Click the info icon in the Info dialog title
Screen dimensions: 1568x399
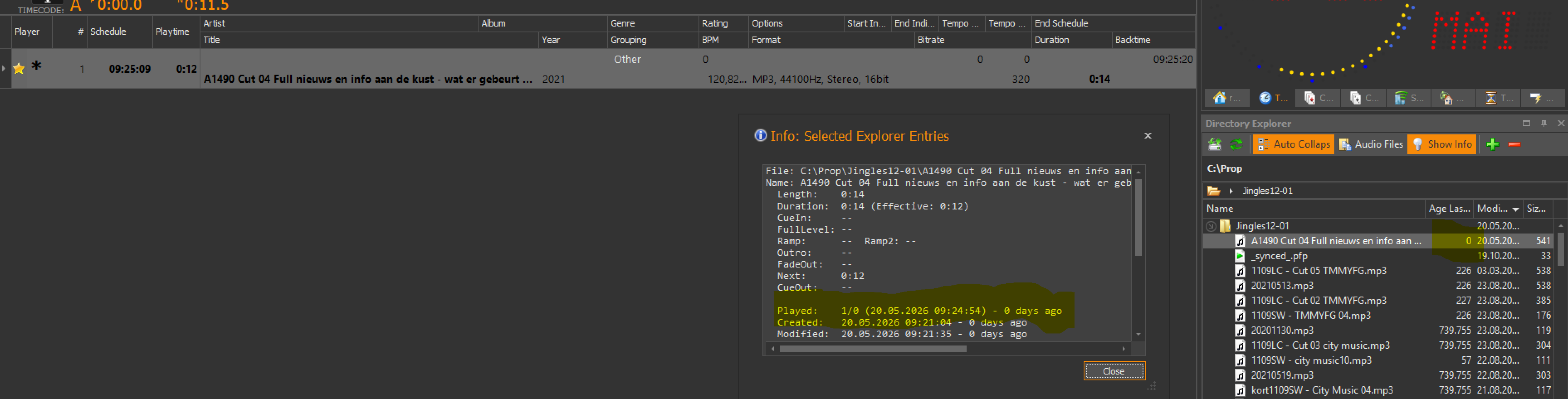[760, 136]
